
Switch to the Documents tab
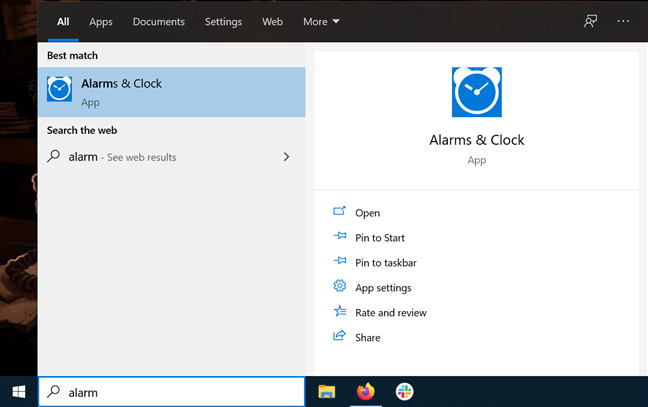[x=159, y=21]
